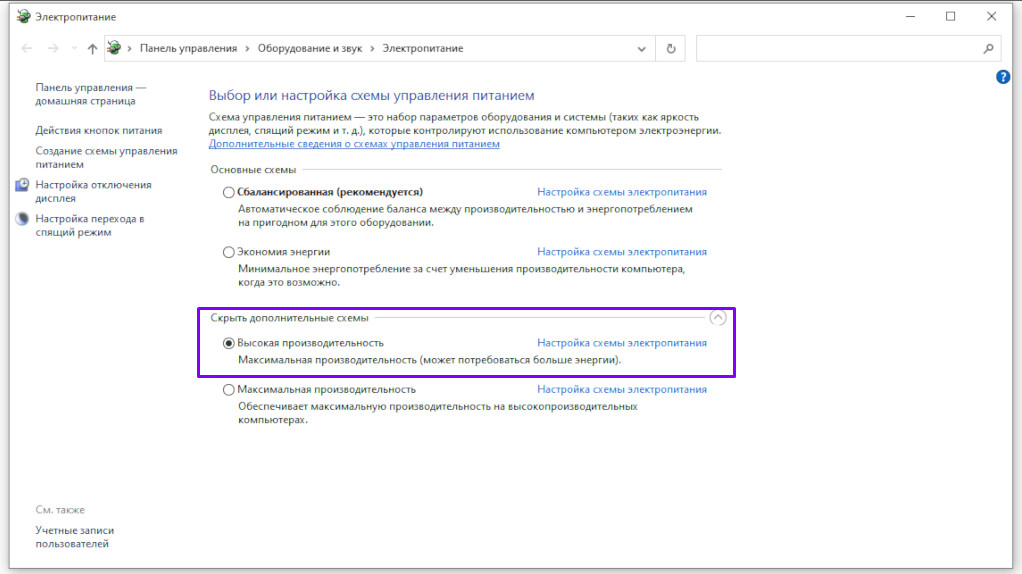Click the Back navigation arrow
This screenshot has height=574, width=1022.
(27, 49)
